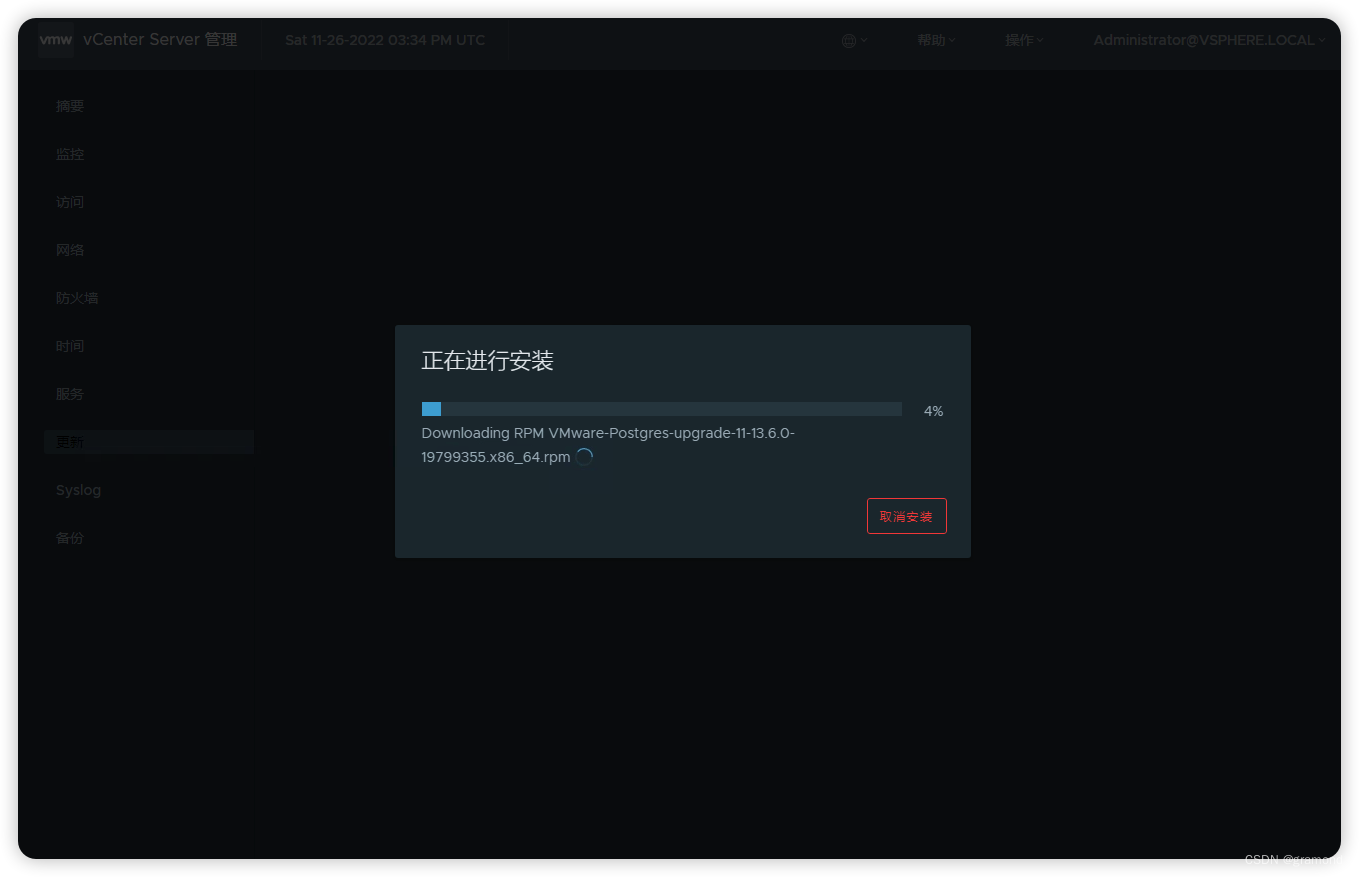Select 更新 in the sidebar
This screenshot has height=877, width=1359.
[149, 442]
